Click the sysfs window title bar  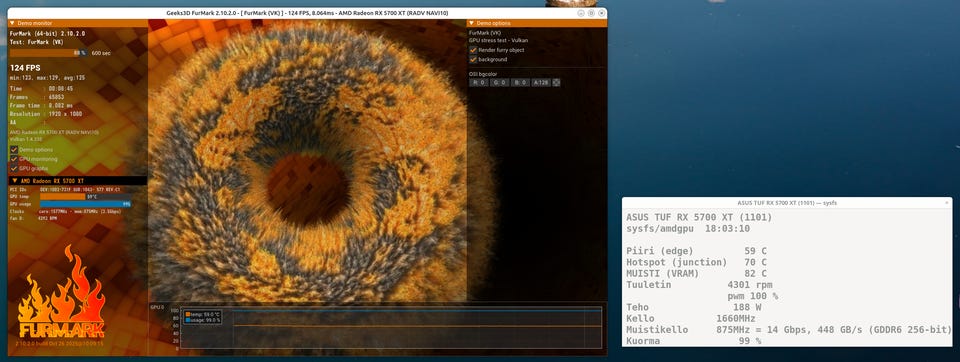(x=787, y=202)
